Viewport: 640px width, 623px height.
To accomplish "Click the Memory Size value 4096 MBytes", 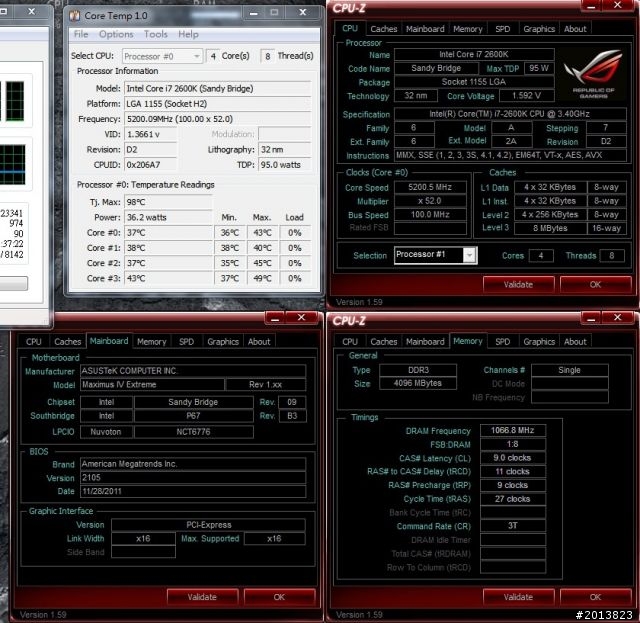I will point(418,383).
